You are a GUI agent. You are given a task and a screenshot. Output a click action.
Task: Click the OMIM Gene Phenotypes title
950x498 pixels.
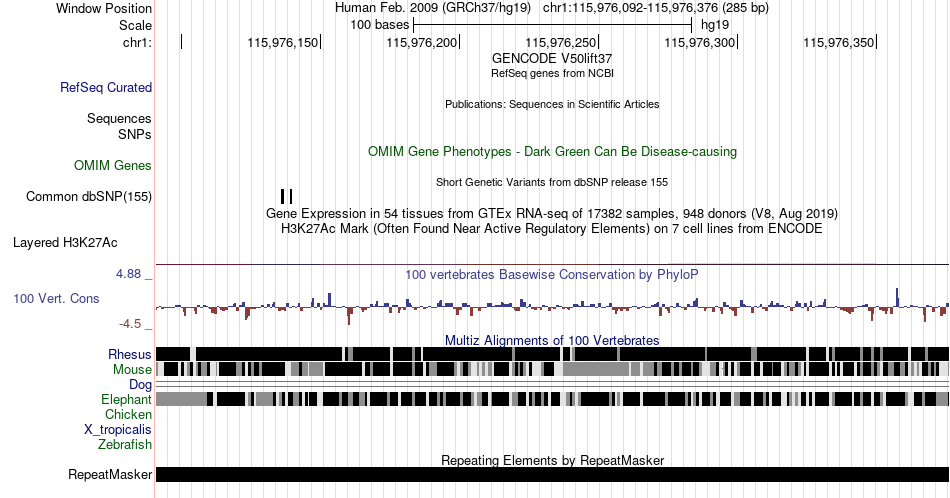point(552,151)
